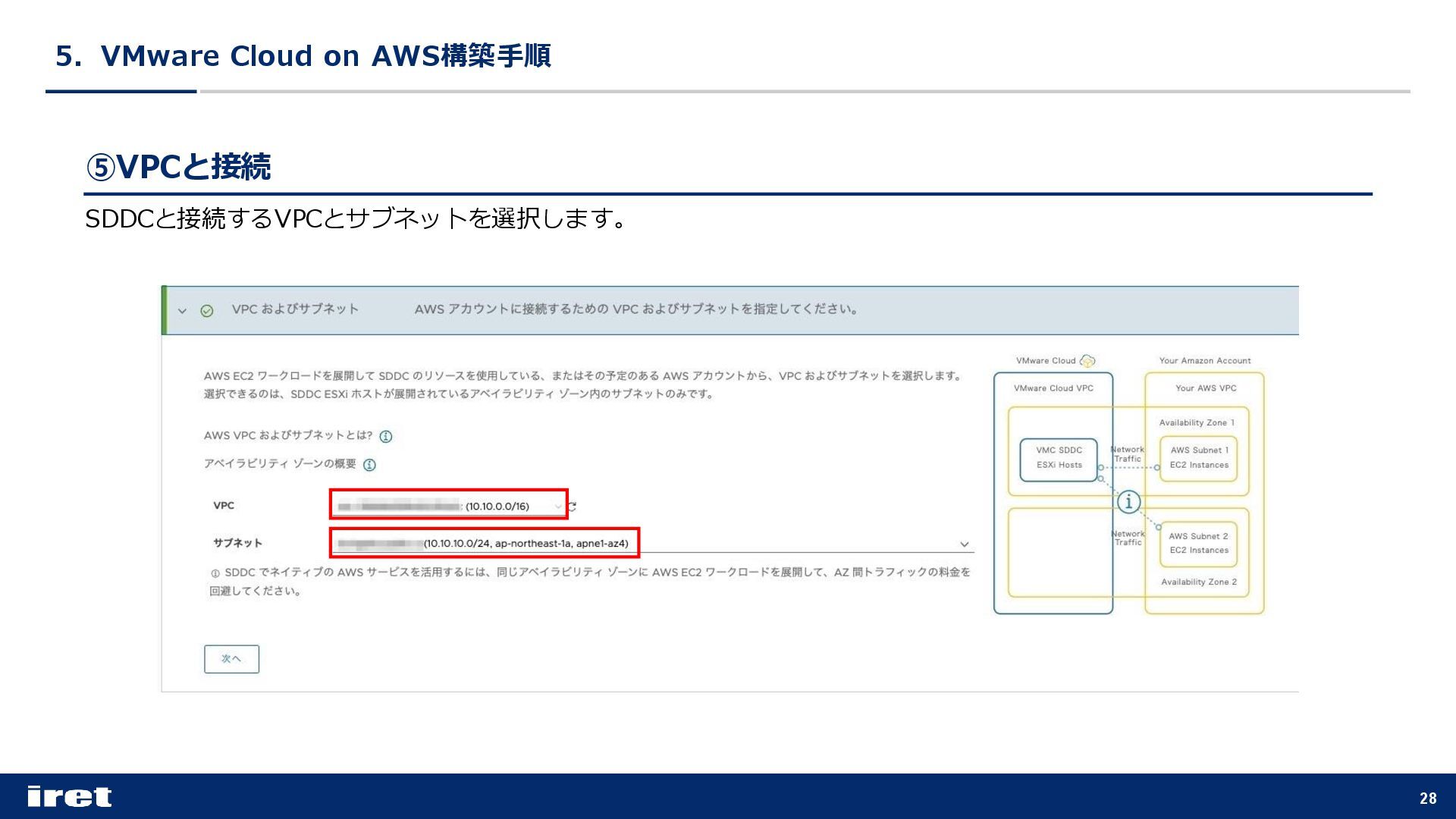The height and width of the screenshot is (819, 1456).
Task: Click the large info circle in network diagram
Action: pyautogui.click(x=1128, y=501)
